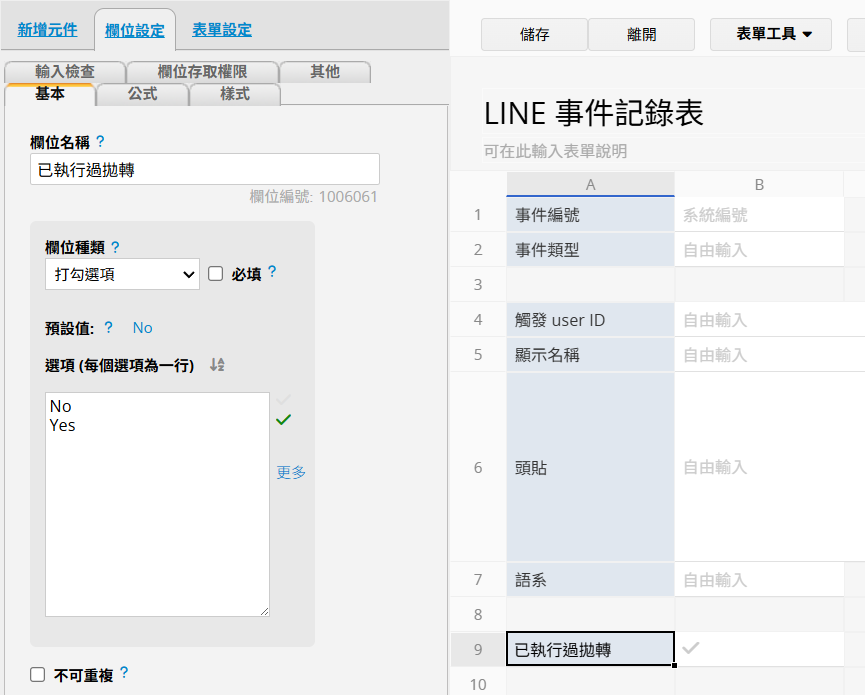Open the 其他 sub-tab
Screen dimensions: 865x695
[325, 72]
